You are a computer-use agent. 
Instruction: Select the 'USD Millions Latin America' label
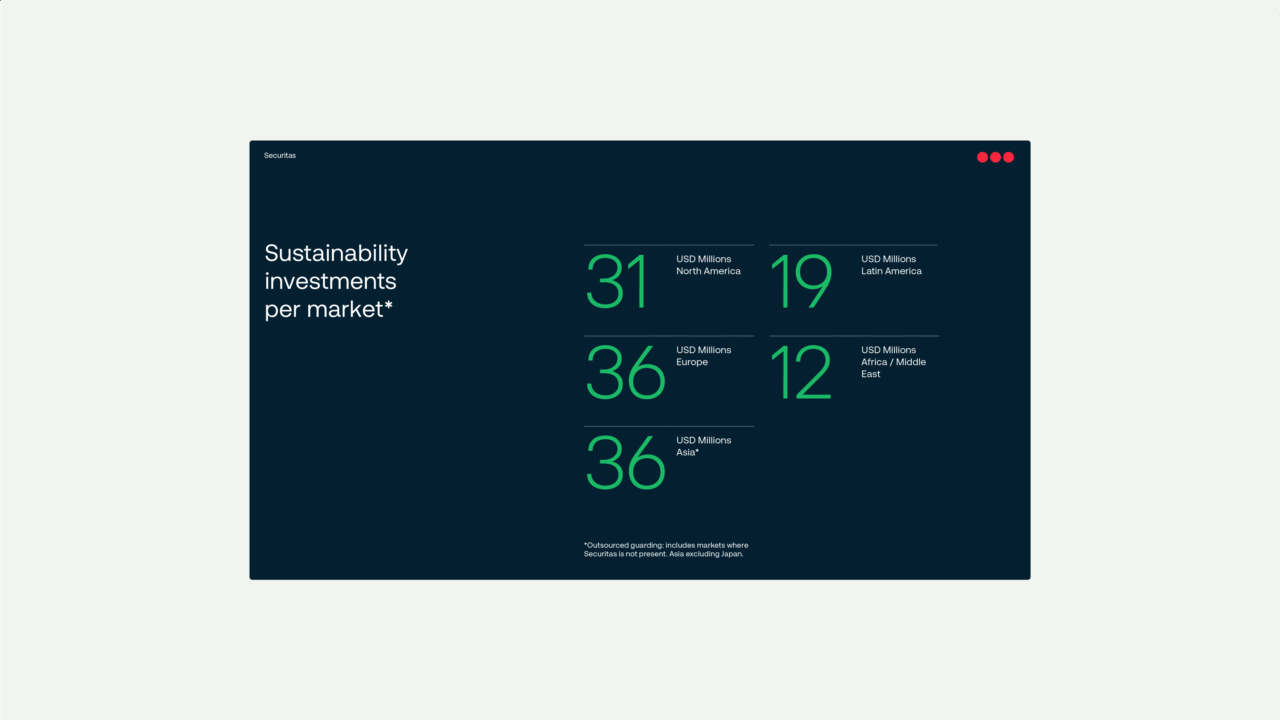pyautogui.click(x=891, y=265)
